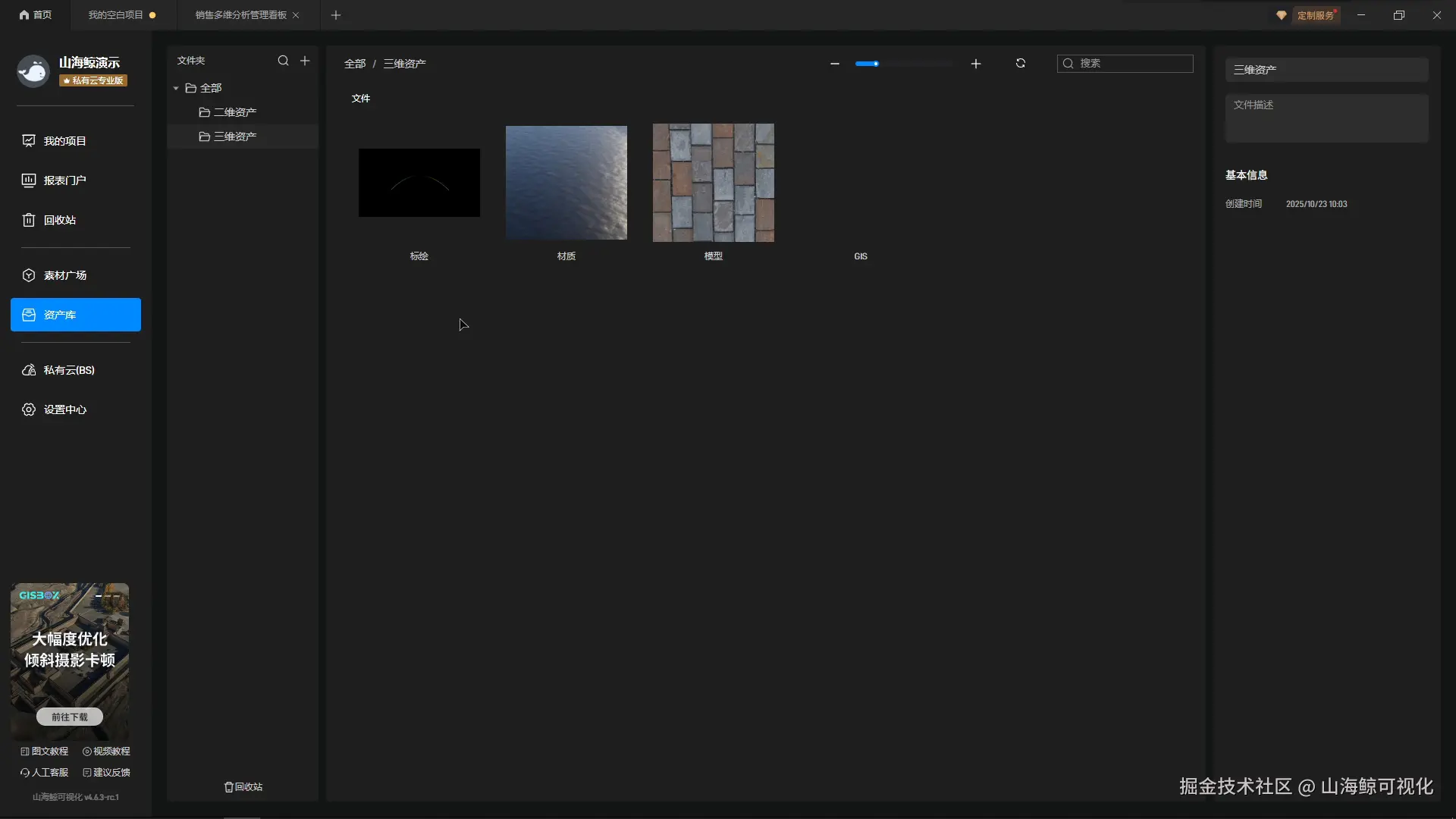Decrease thumbnail size with minus icon
The width and height of the screenshot is (1456, 819).
(x=835, y=64)
